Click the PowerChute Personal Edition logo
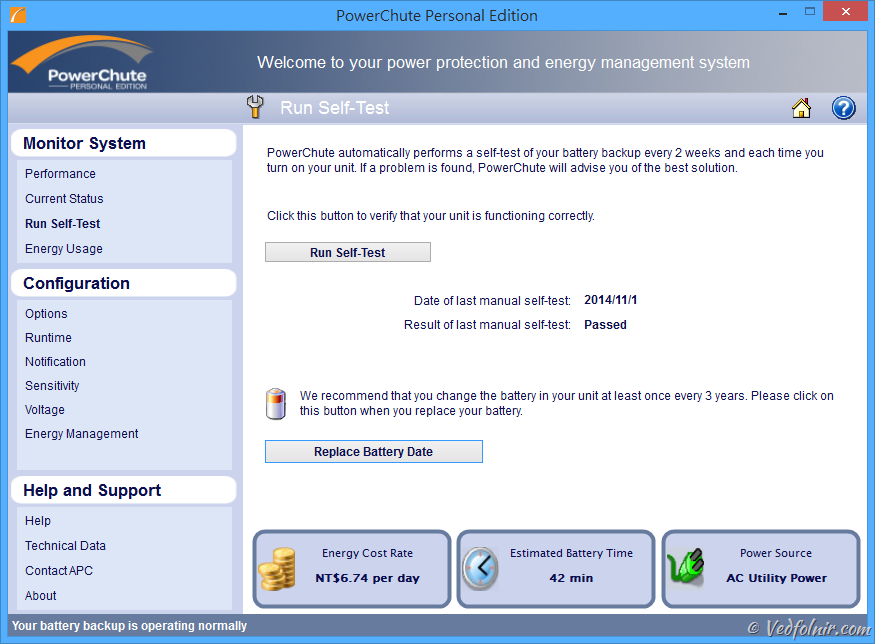Viewport: 875px width, 644px height. coord(83,63)
